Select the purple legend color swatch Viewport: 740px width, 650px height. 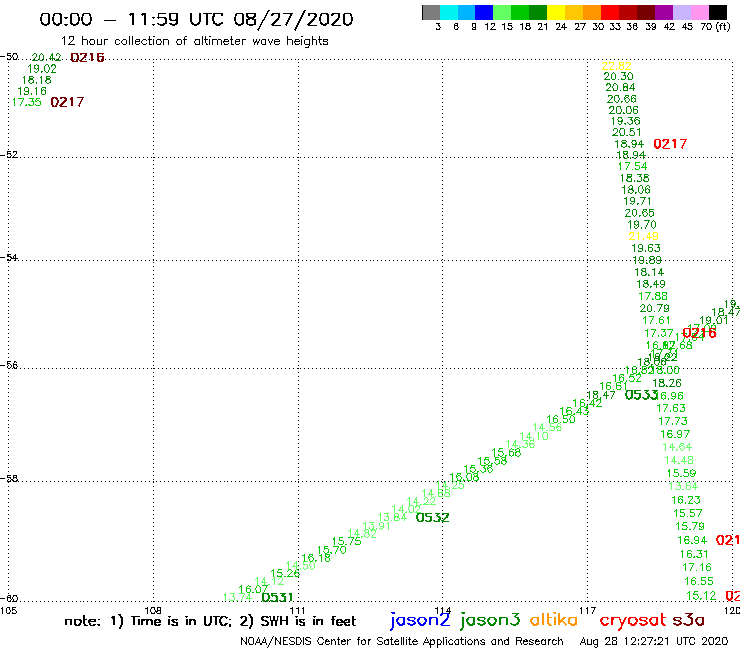pos(664,12)
